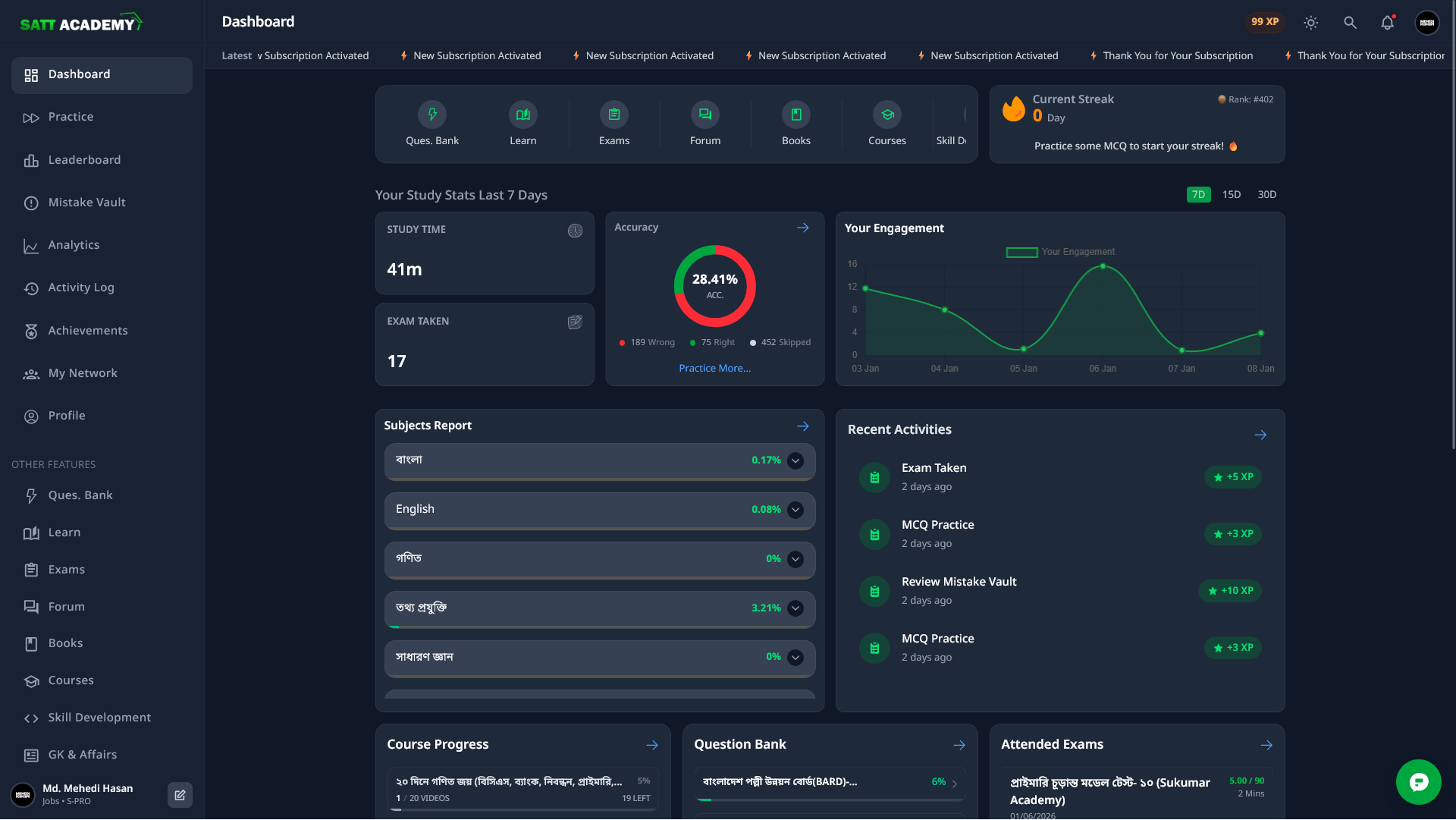Toggle light mode with the sun icon

(1311, 23)
